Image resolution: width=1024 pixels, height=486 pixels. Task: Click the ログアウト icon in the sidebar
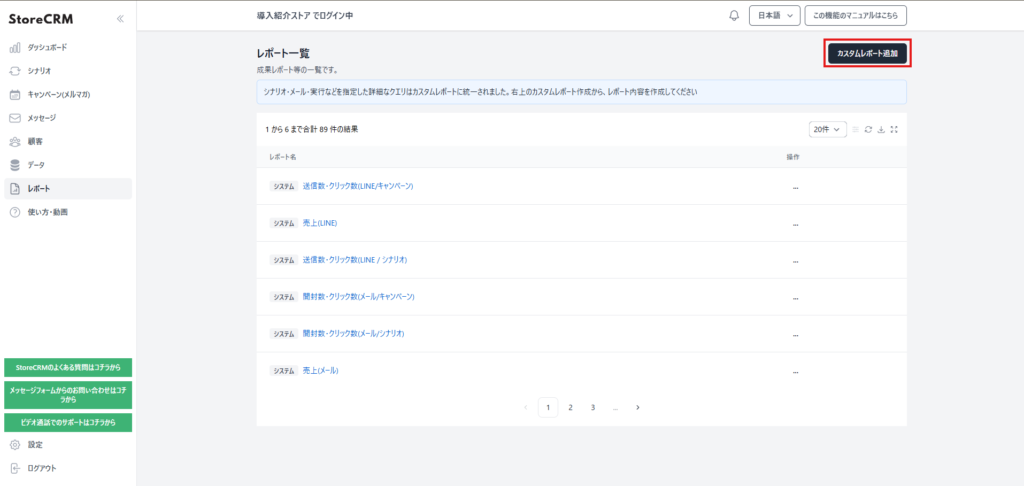tap(15, 468)
